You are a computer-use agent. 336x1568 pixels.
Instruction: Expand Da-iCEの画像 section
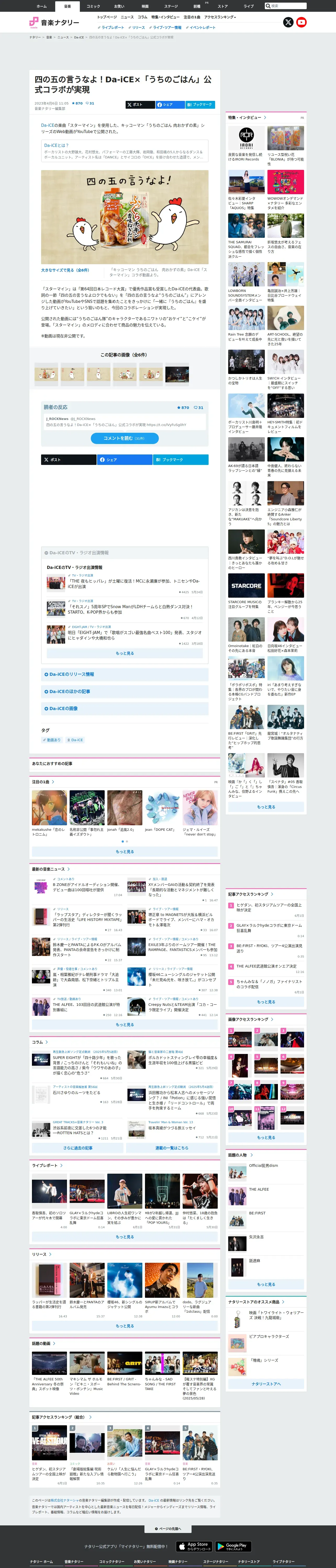(x=124, y=708)
